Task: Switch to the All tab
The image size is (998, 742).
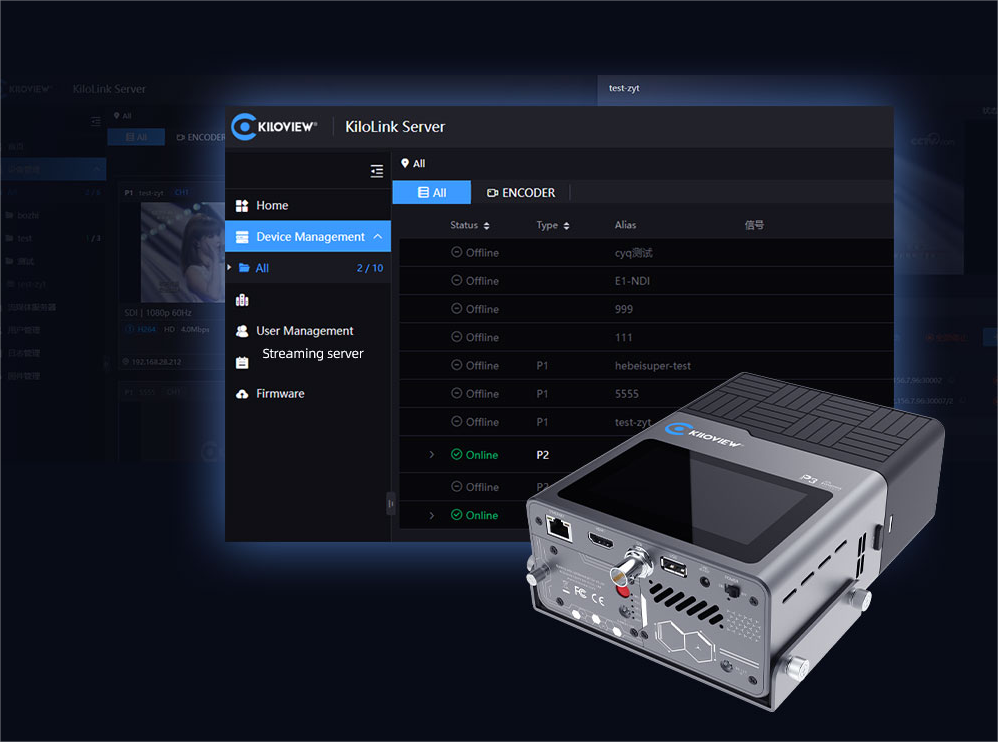Action: (x=432, y=192)
